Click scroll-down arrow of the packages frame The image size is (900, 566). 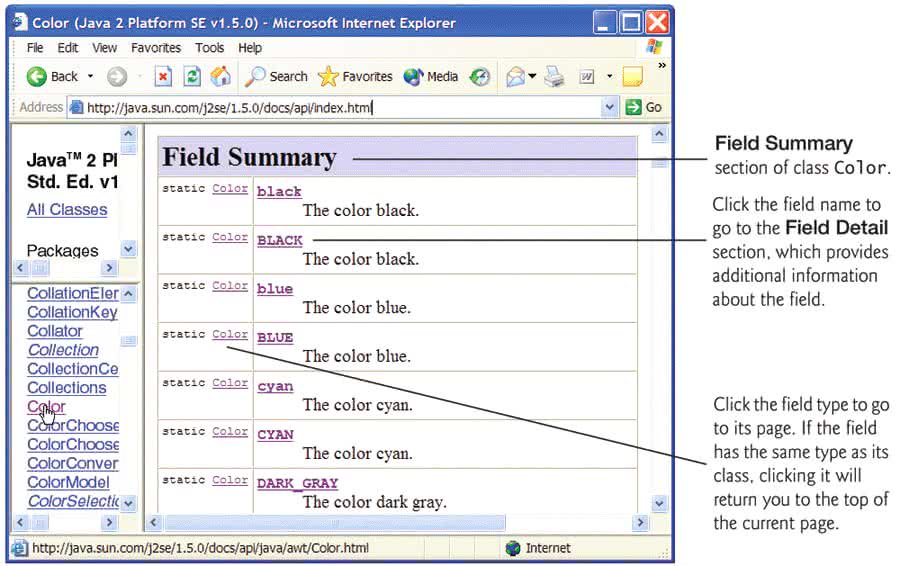click(x=129, y=249)
